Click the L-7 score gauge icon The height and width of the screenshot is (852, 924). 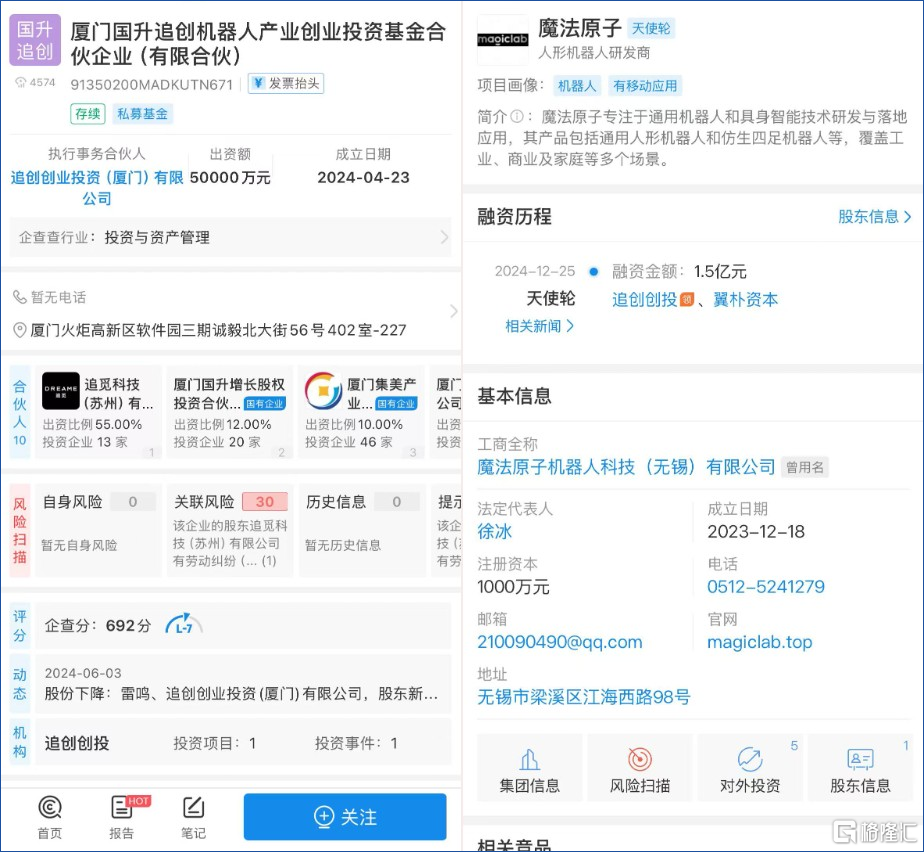coord(184,626)
